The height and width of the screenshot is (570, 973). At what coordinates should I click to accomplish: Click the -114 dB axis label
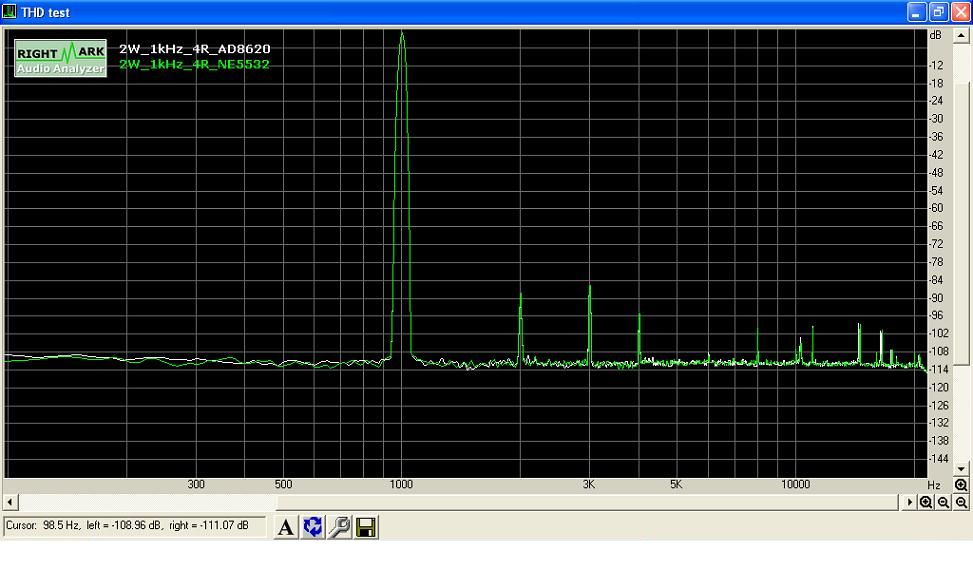tap(938, 369)
